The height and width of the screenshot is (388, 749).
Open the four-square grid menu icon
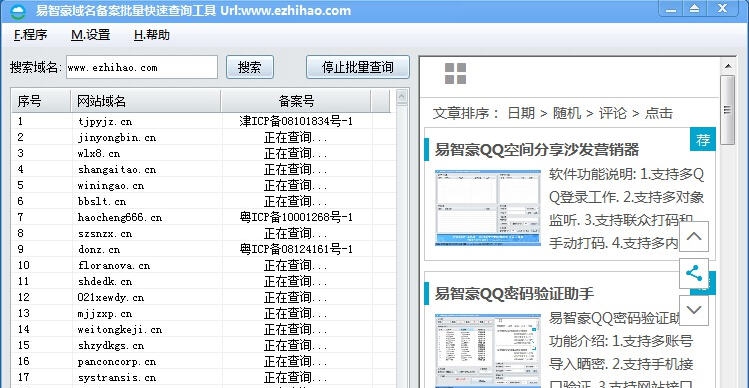coord(455,74)
